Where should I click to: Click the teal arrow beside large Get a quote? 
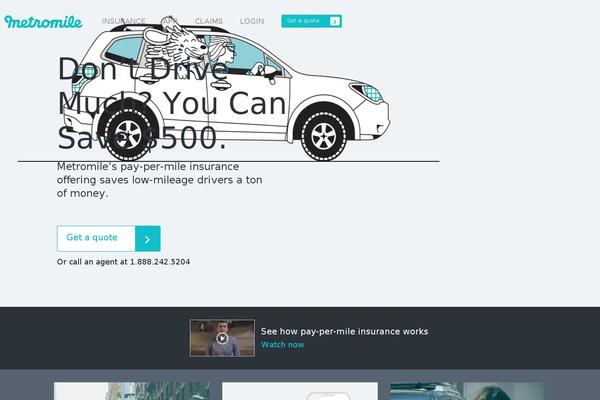point(148,239)
